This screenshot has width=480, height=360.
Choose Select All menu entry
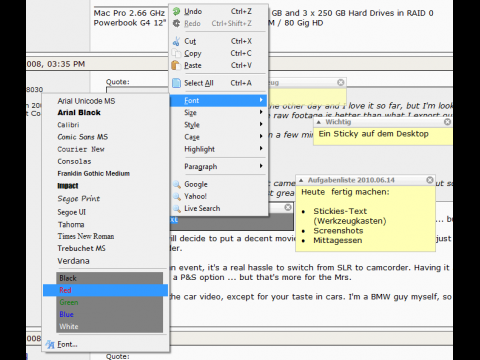coord(219,83)
